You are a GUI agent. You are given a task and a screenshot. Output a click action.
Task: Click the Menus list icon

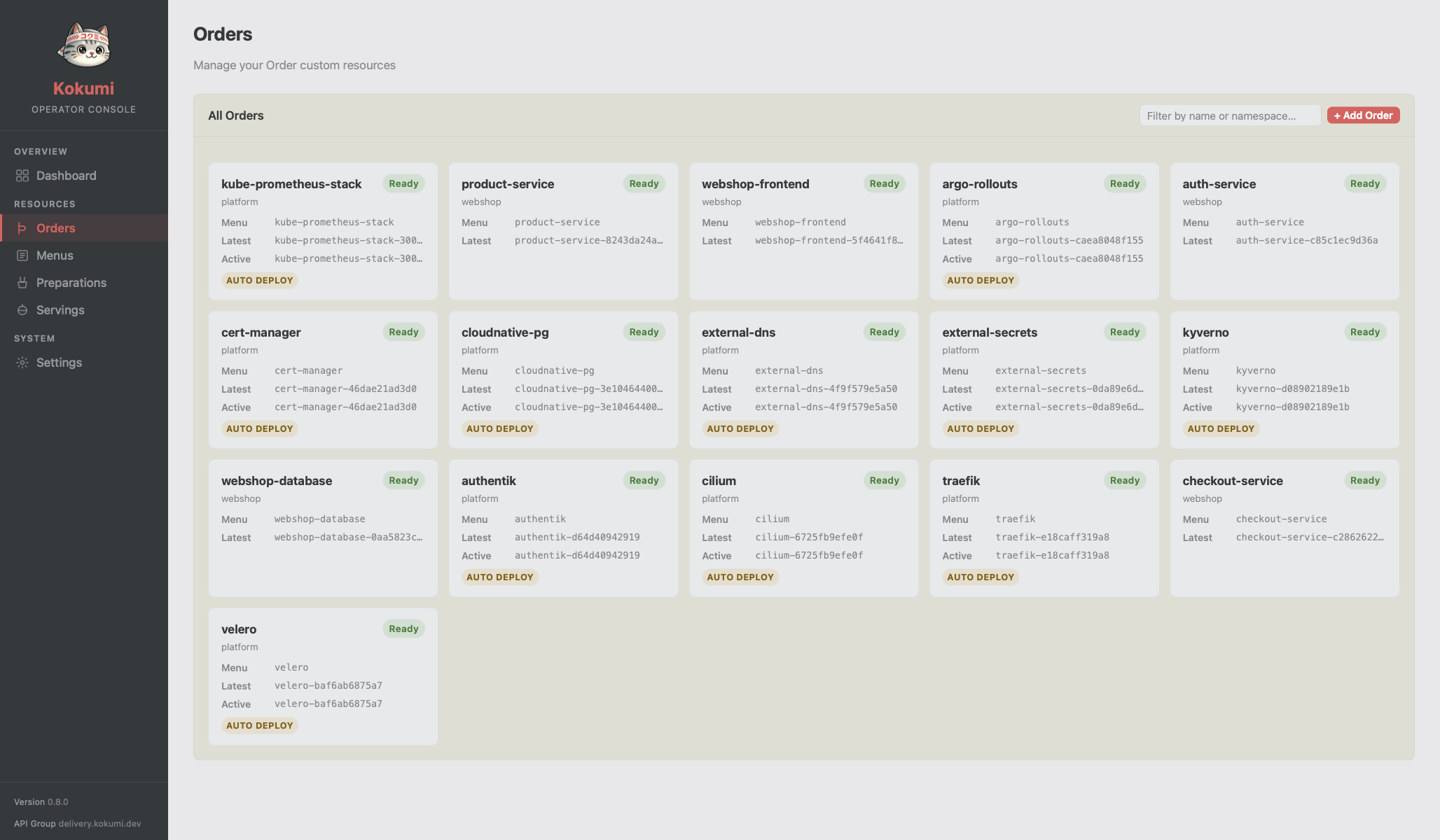(x=22, y=255)
